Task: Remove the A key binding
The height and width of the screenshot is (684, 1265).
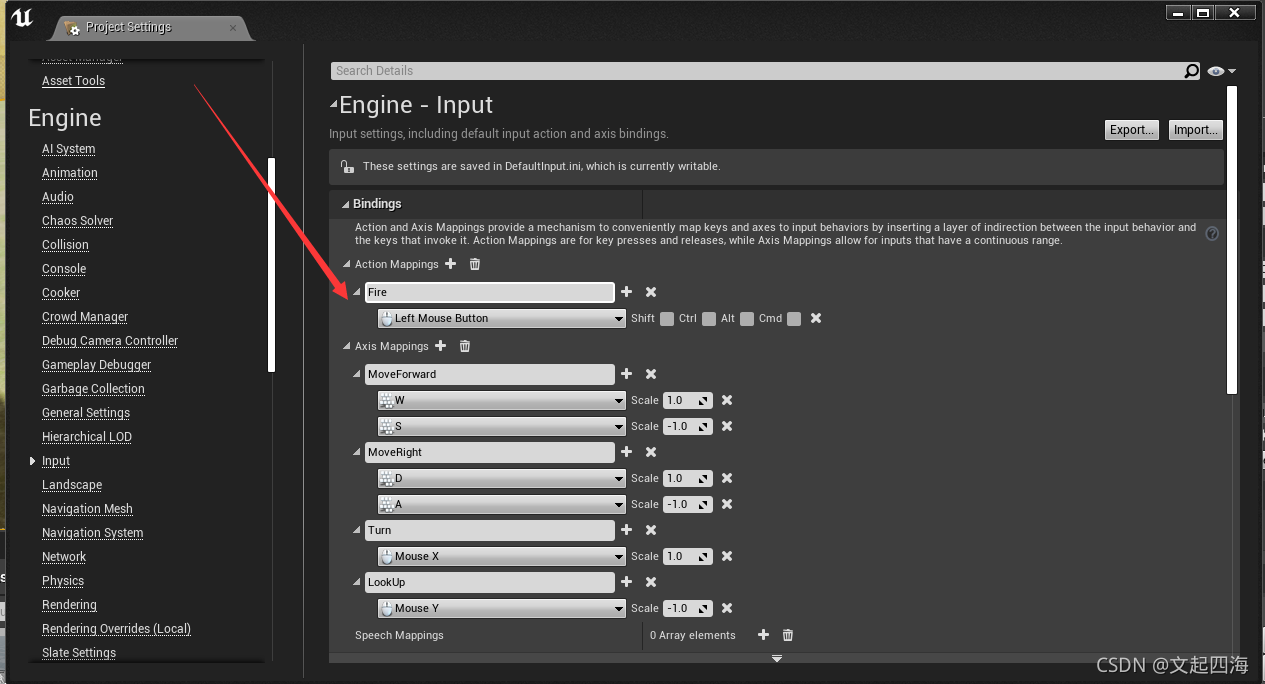Action: 727,504
